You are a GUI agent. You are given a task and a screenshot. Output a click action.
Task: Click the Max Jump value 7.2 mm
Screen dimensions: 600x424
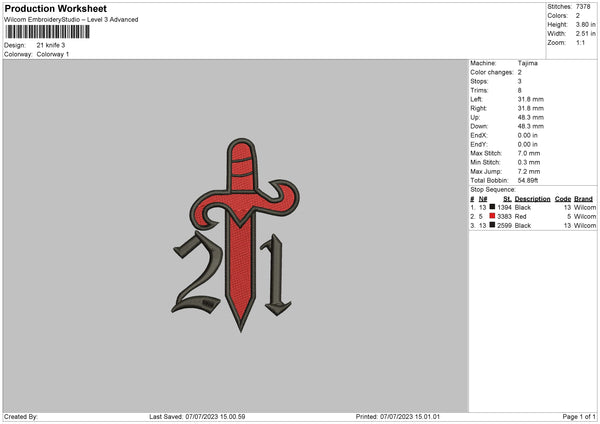tap(529, 171)
